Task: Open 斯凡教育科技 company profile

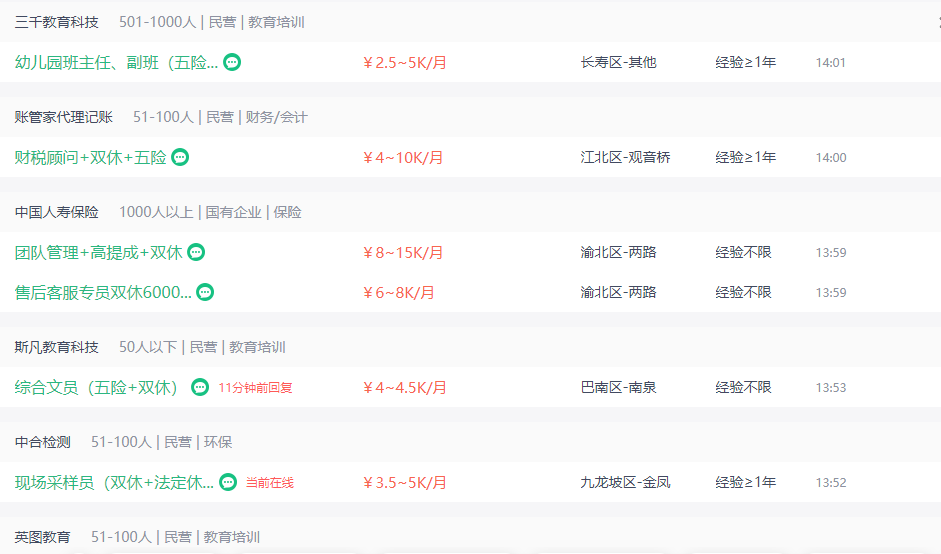Action: coord(56,347)
